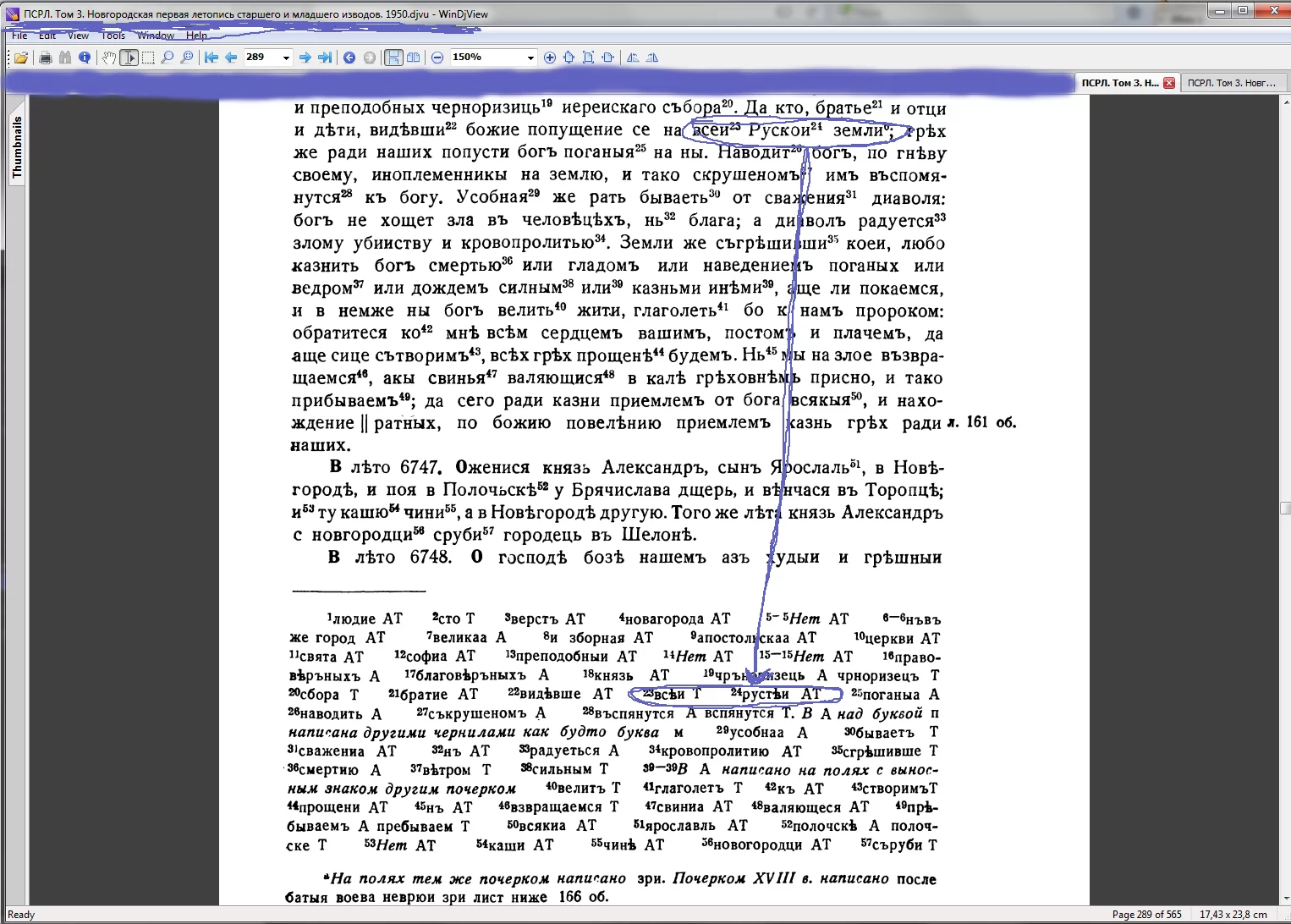Click the scrollbar up arrow
This screenshot has height=924, width=1291.
(x=1285, y=101)
